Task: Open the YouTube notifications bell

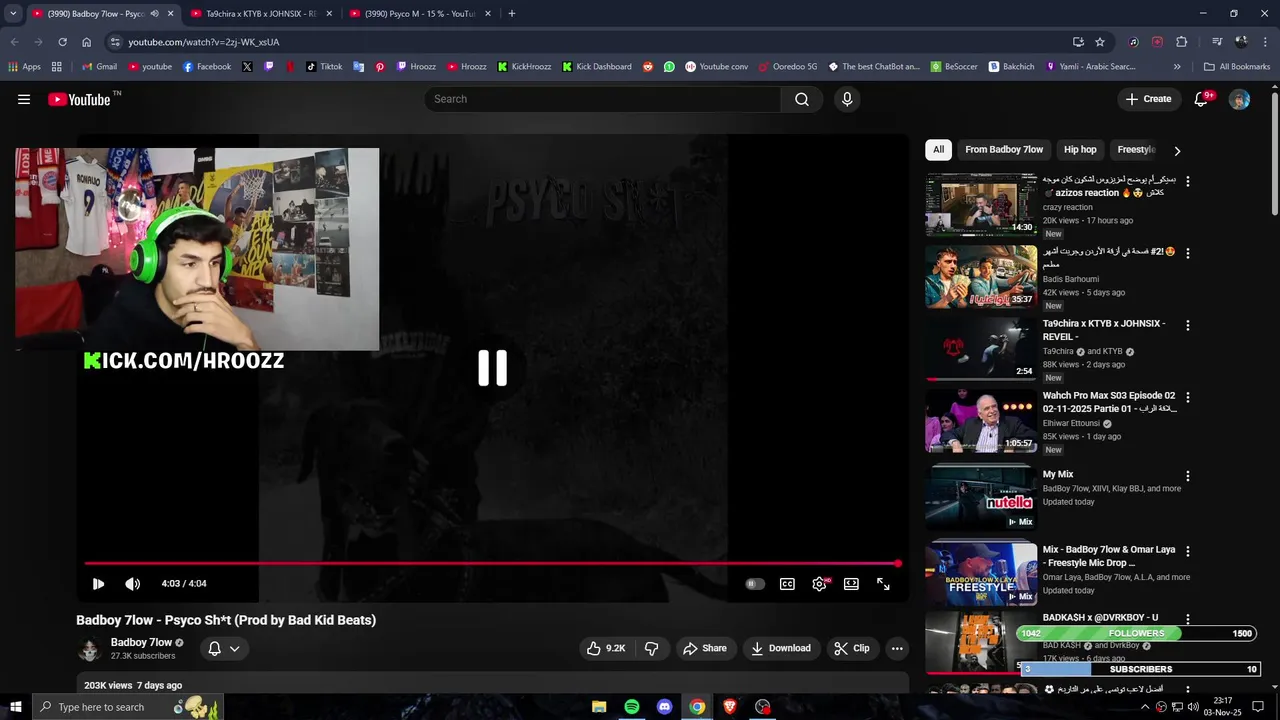Action: point(1202,99)
